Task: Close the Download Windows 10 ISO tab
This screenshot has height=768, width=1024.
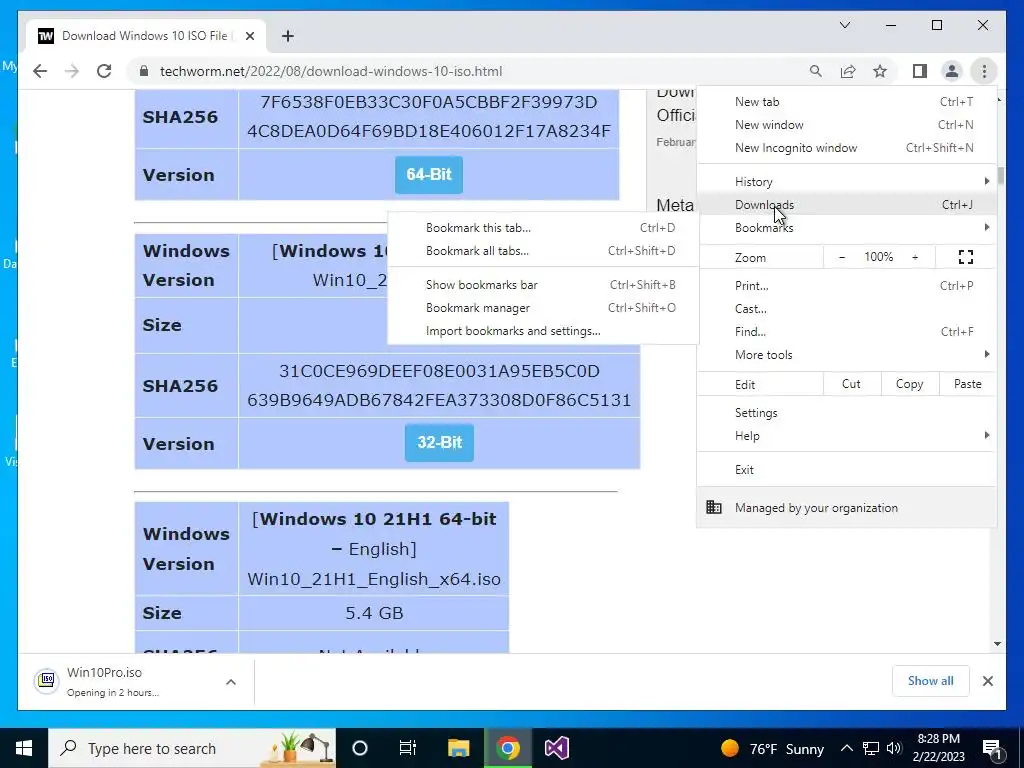Action: pyautogui.click(x=249, y=36)
